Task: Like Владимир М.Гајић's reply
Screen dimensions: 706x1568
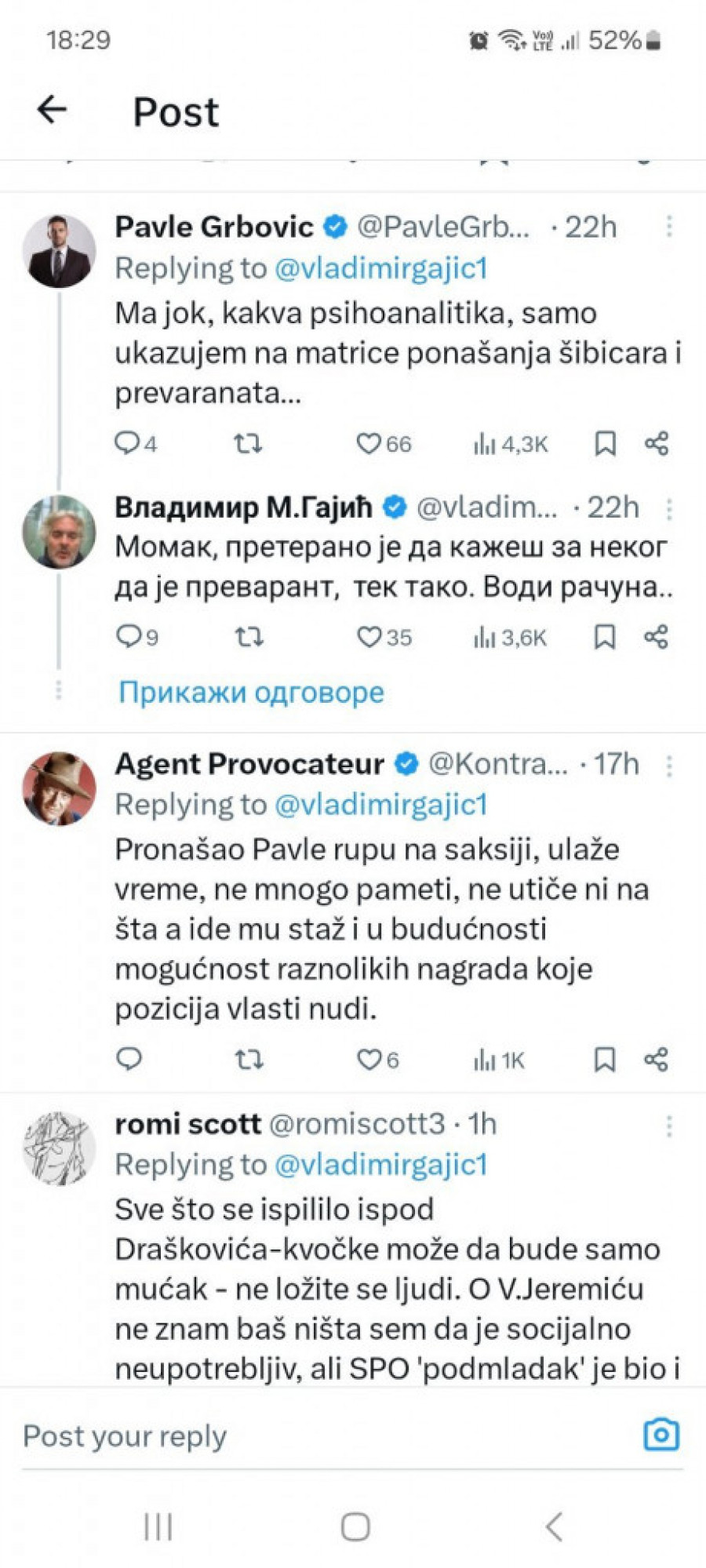Action: click(369, 637)
